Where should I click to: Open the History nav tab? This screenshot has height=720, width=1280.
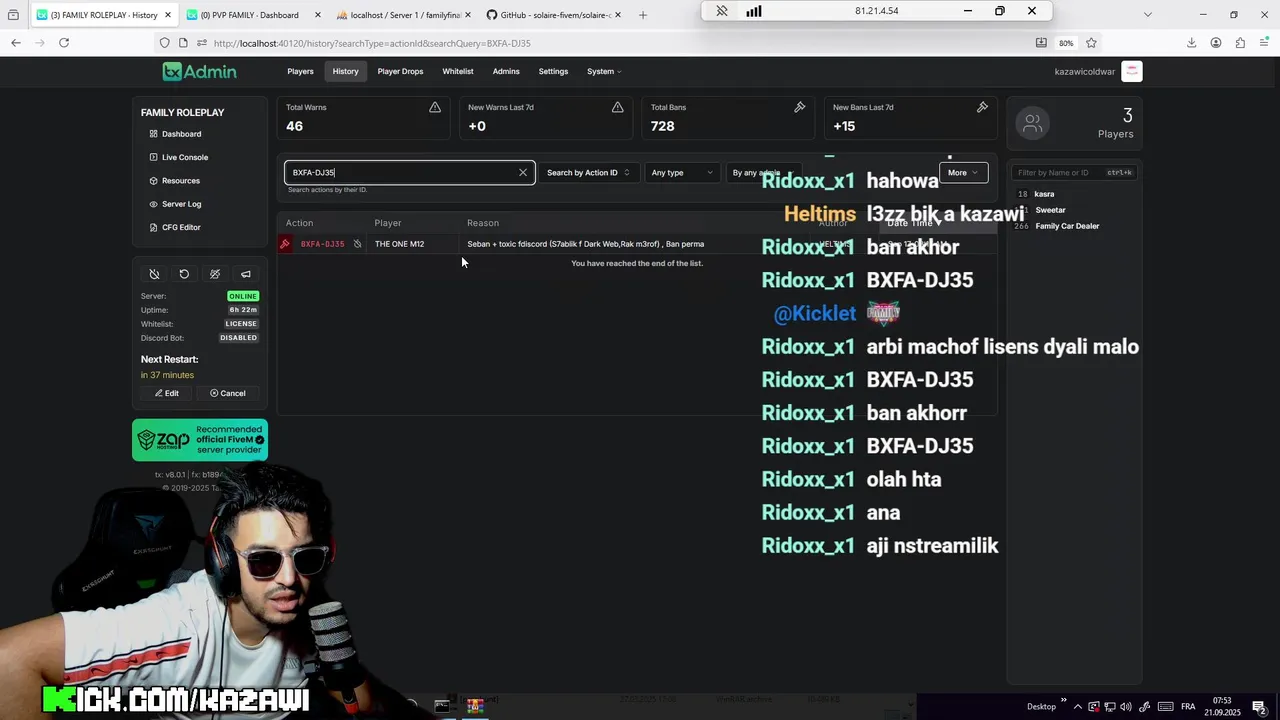pos(346,71)
